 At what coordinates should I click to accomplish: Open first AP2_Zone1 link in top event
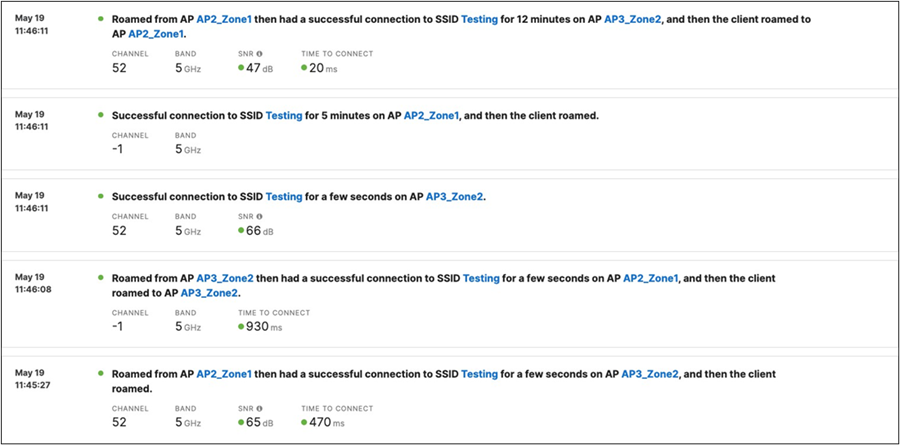(224, 19)
